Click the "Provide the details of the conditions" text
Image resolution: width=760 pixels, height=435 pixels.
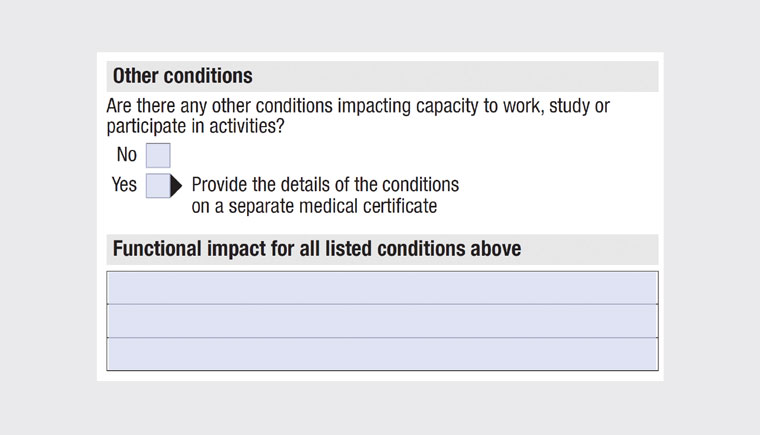[325, 185]
